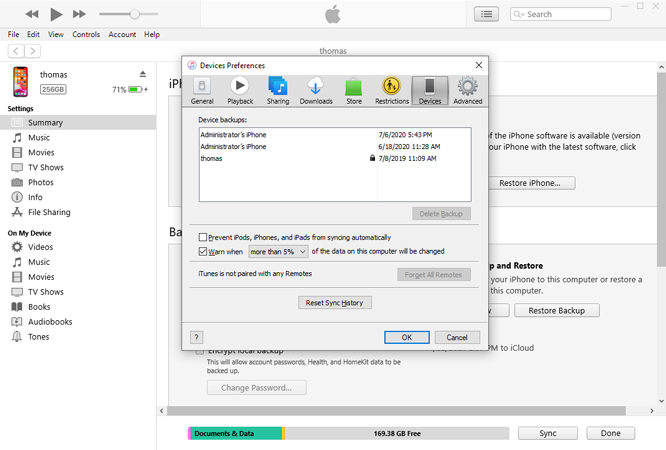Cancel the Devices Preferences dialog
This screenshot has height=450, width=666.
tap(457, 337)
